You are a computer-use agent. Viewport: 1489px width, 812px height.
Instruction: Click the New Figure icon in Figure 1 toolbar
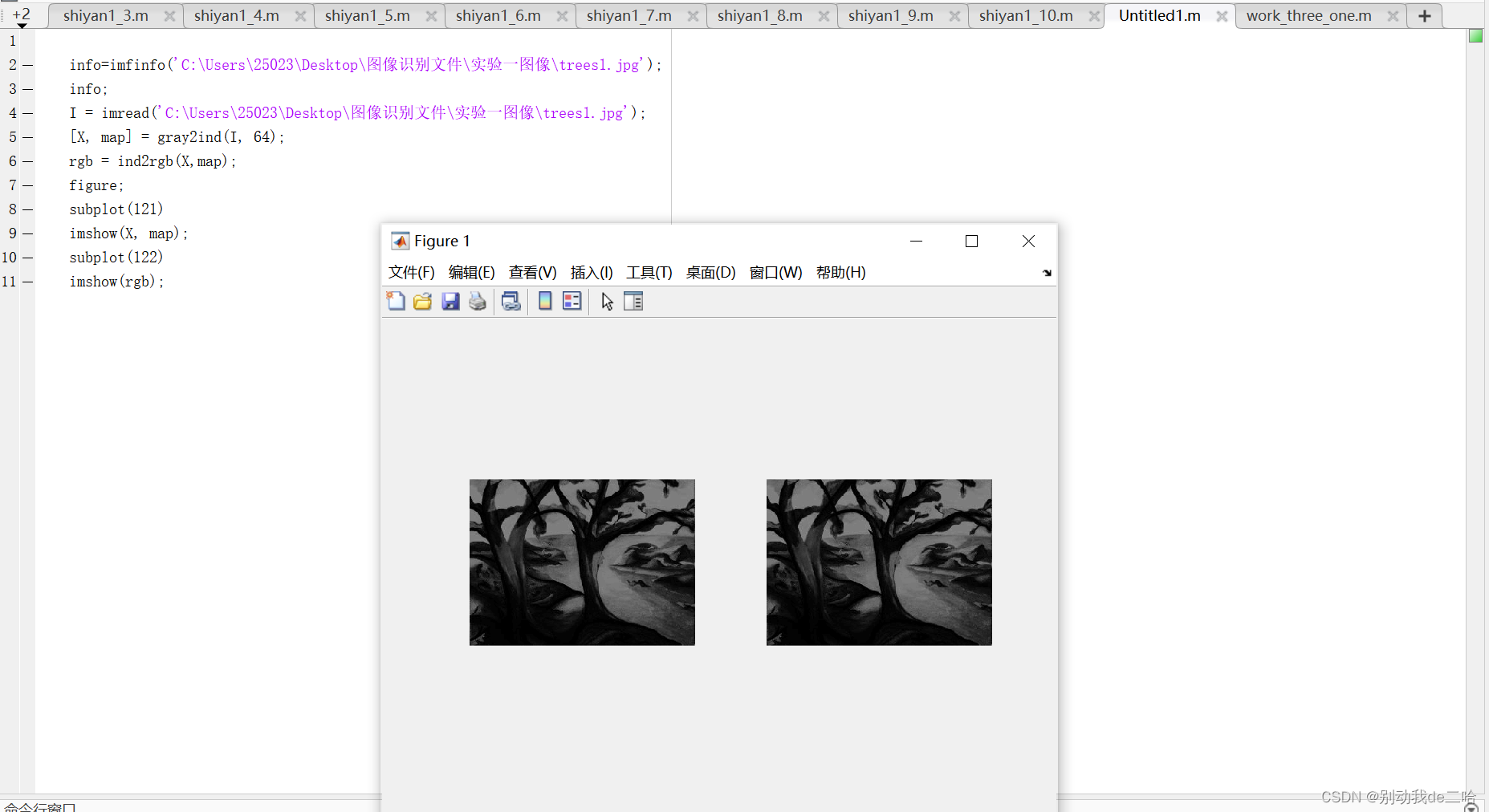click(x=396, y=301)
